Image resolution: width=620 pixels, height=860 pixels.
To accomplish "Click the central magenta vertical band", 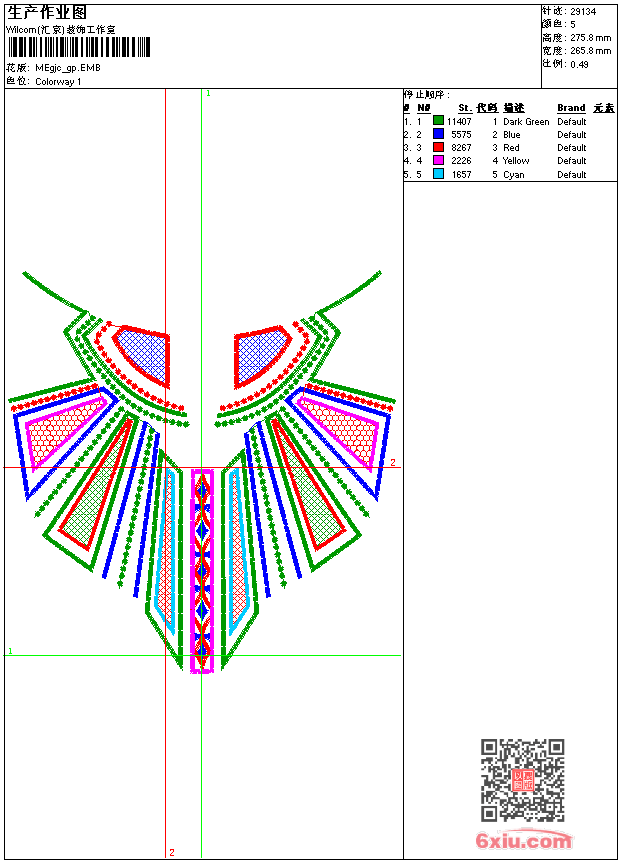I will [202, 570].
